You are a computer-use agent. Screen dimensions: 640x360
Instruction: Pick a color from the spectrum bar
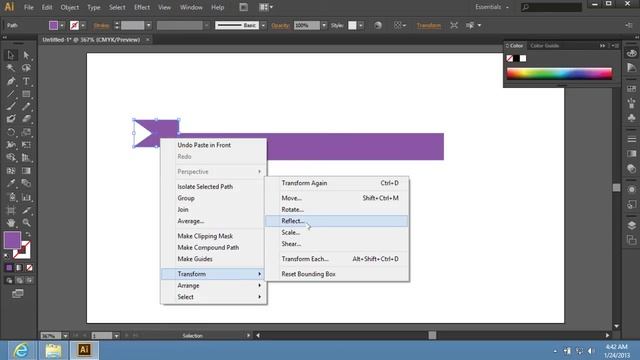coord(559,73)
